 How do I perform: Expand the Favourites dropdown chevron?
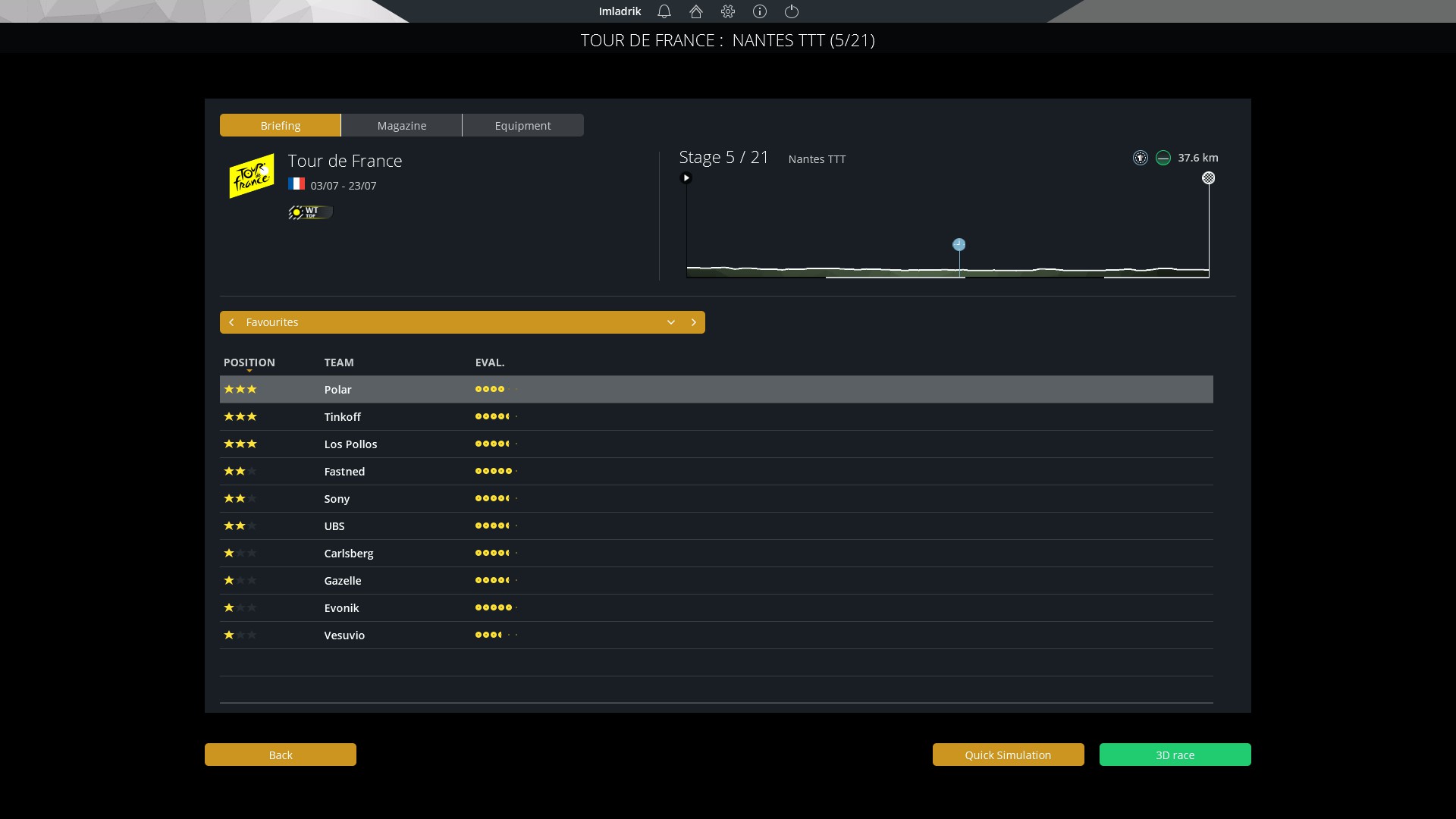pyautogui.click(x=671, y=322)
